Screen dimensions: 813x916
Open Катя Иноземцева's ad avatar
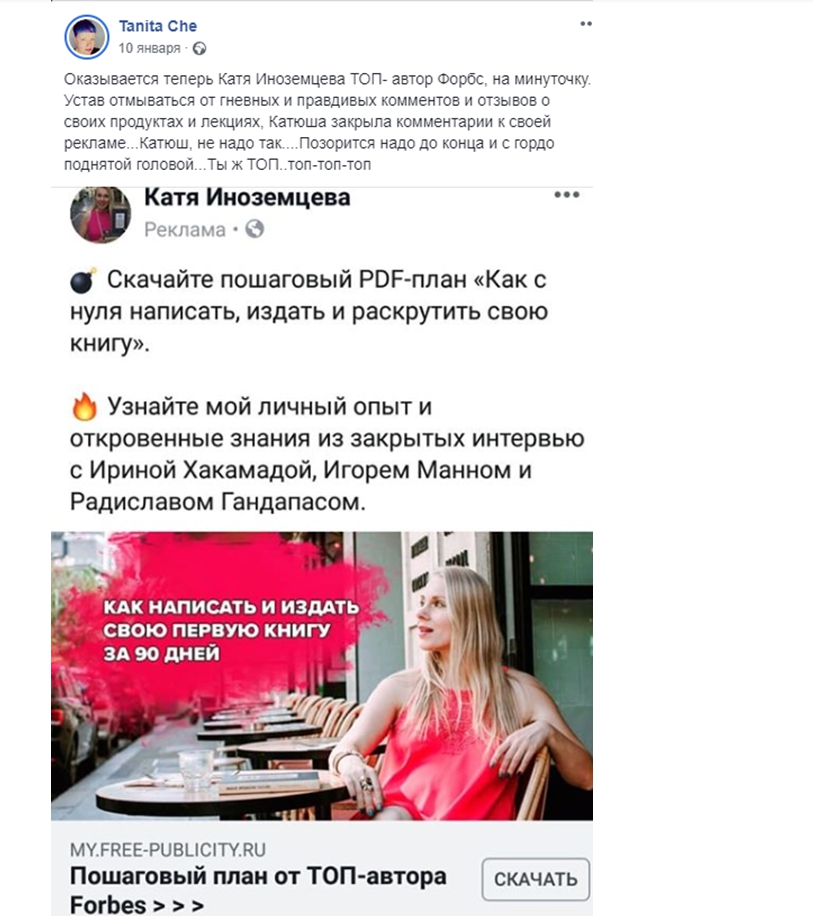tap(100, 214)
